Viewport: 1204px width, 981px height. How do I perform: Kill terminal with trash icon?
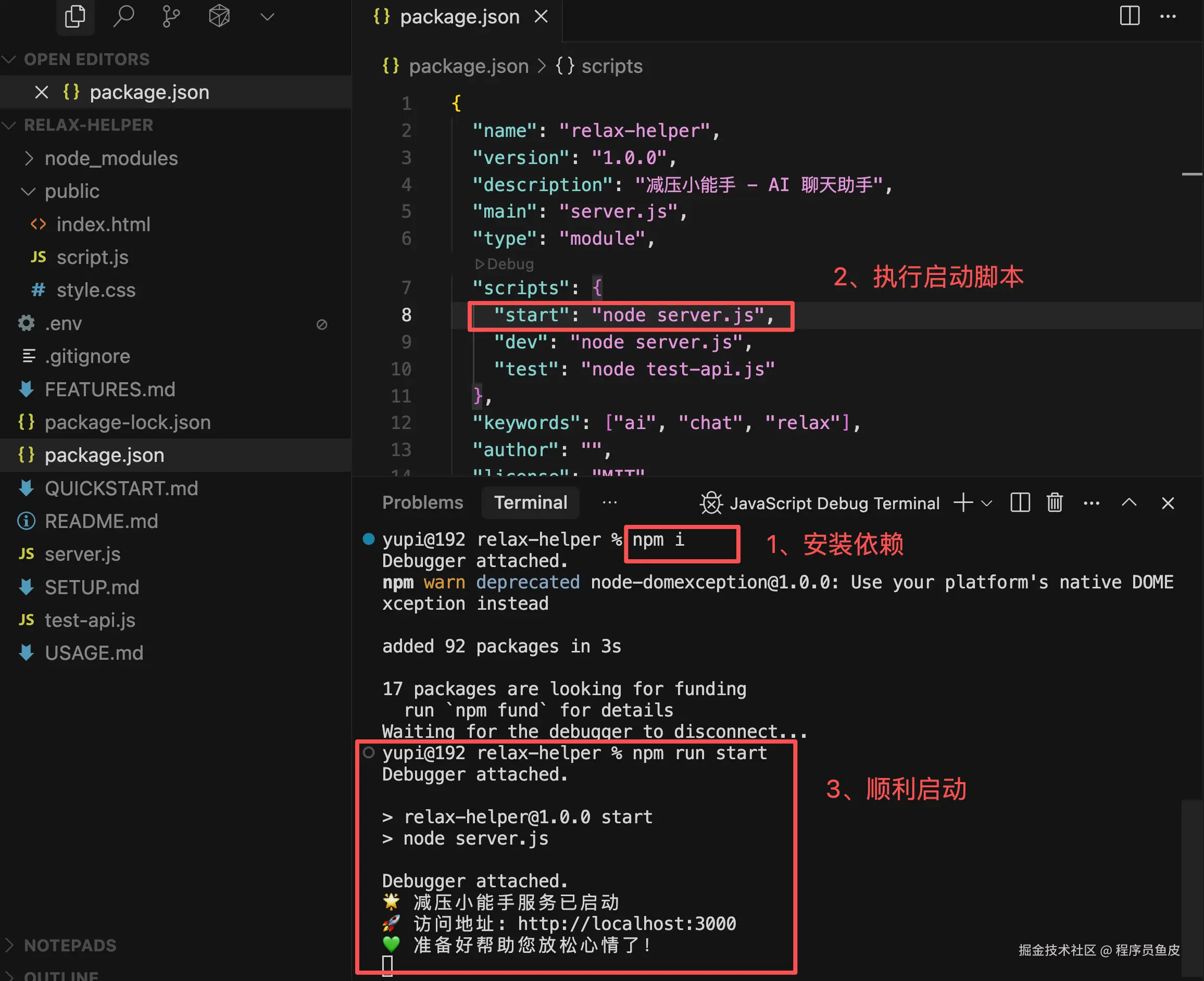[x=1054, y=502]
